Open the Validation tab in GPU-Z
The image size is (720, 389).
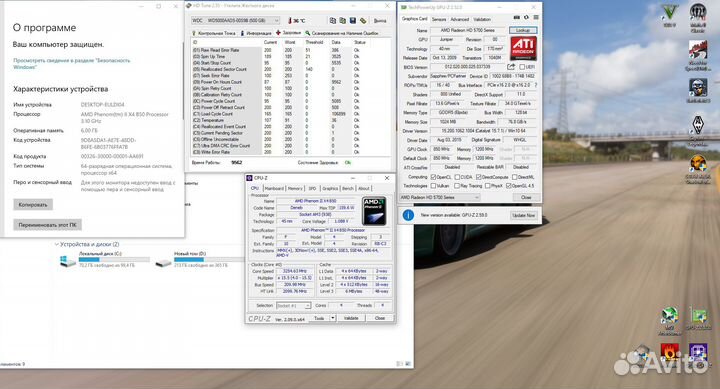pyautogui.click(x=482, y=19)
